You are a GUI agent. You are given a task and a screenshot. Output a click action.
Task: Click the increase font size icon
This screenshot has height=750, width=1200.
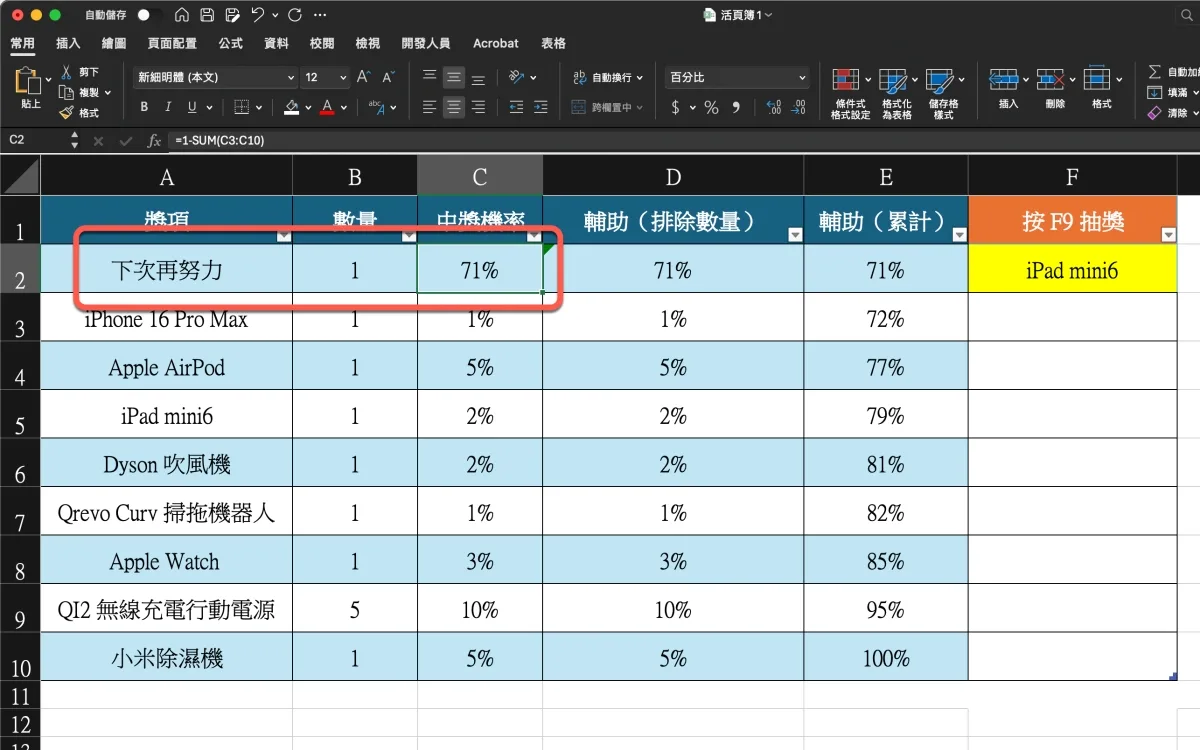coord(364,77)
